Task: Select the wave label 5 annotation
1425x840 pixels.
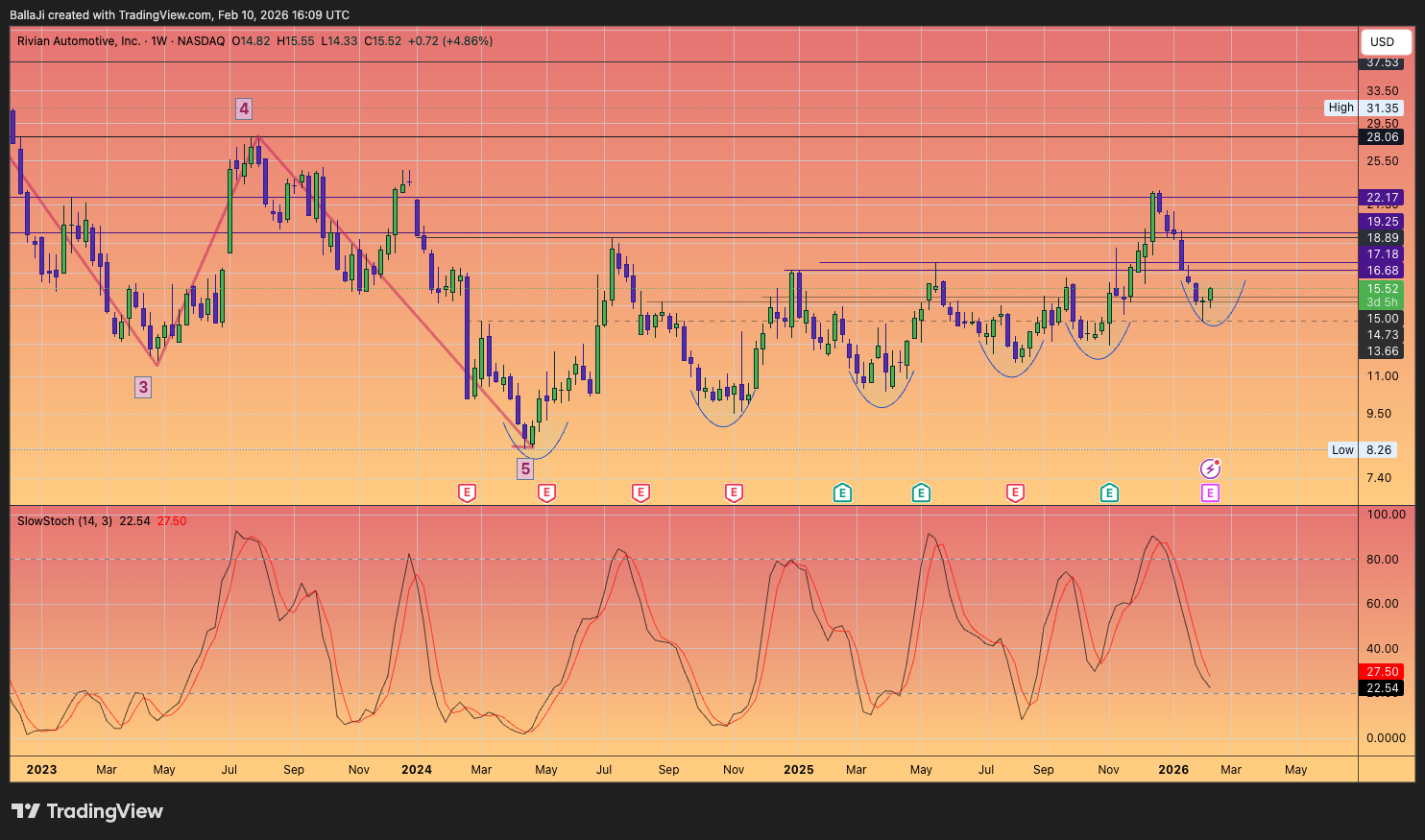Action: (525, 468)
